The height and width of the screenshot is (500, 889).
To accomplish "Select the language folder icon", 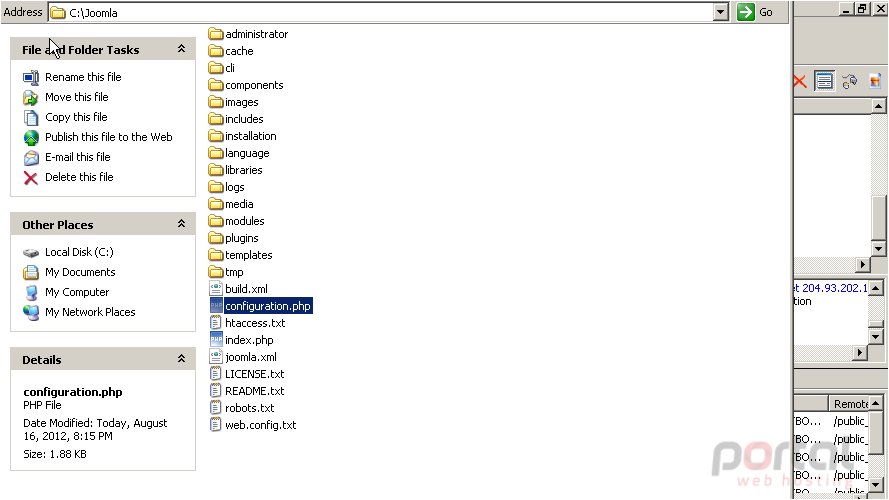I will (215, 153).
